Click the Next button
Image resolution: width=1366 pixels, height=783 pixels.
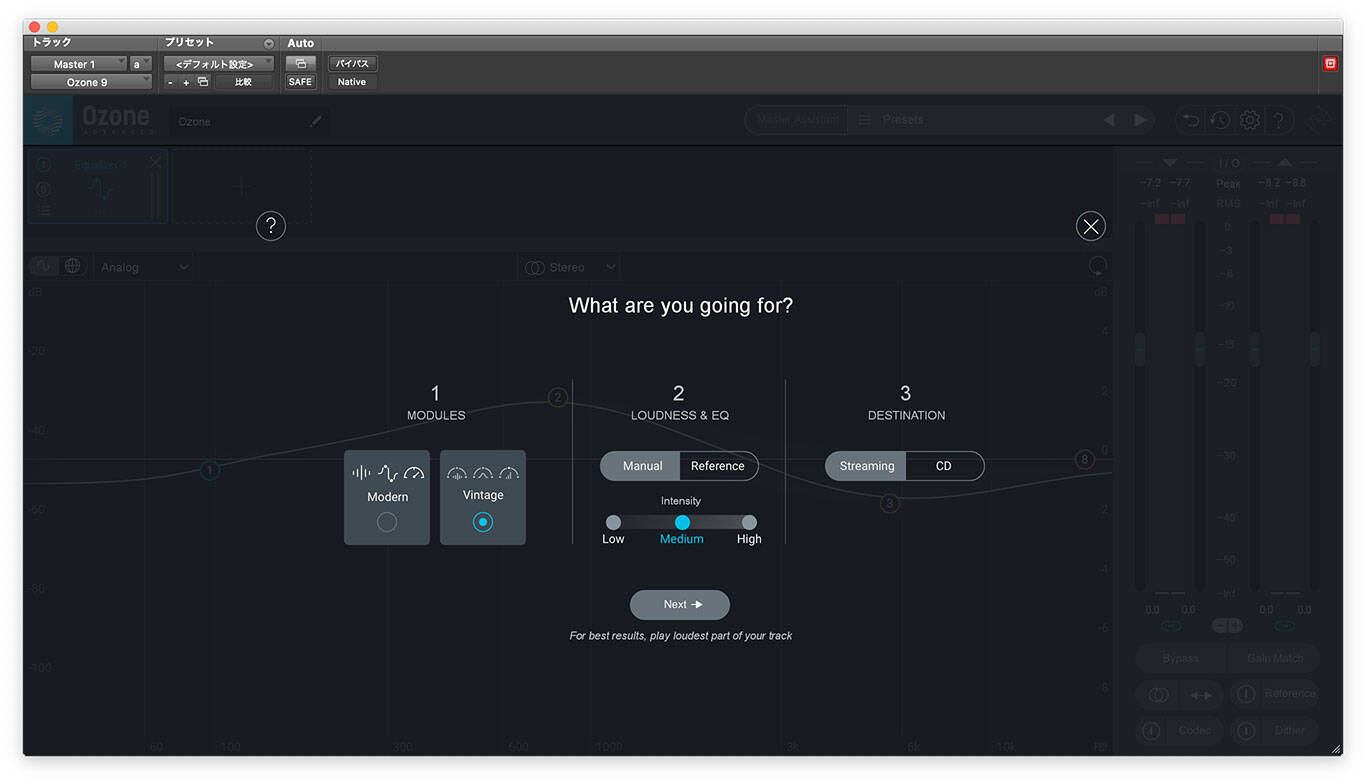(680, 604)
